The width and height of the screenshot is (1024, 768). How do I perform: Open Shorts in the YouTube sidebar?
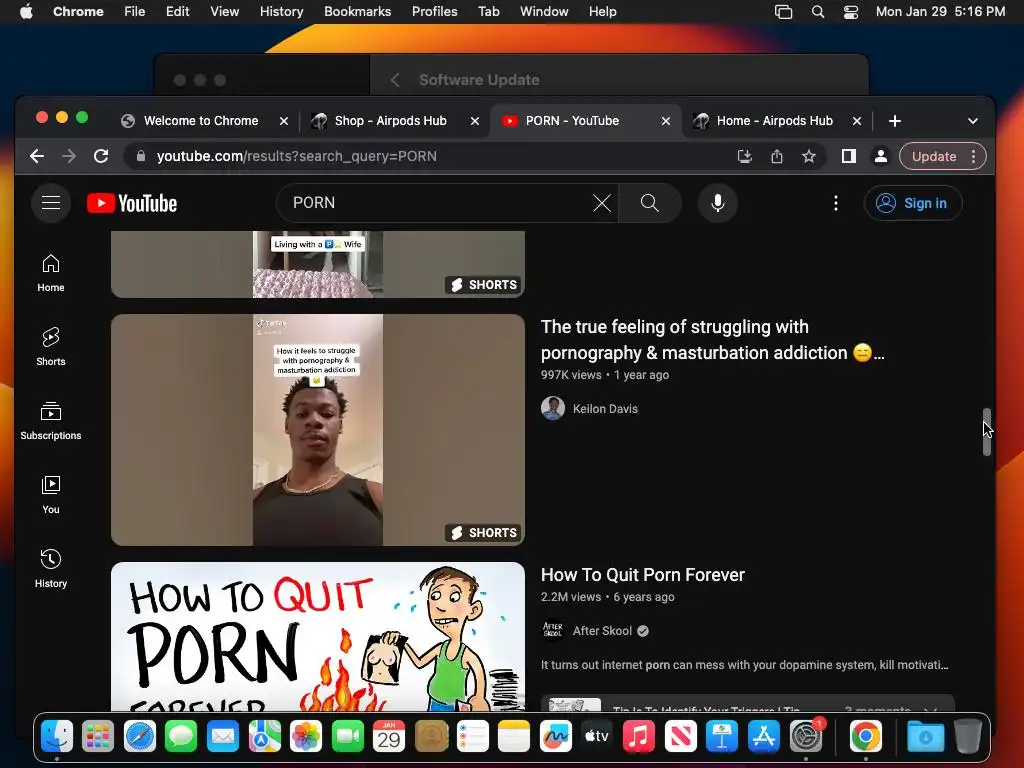click(x=51, y=347)
